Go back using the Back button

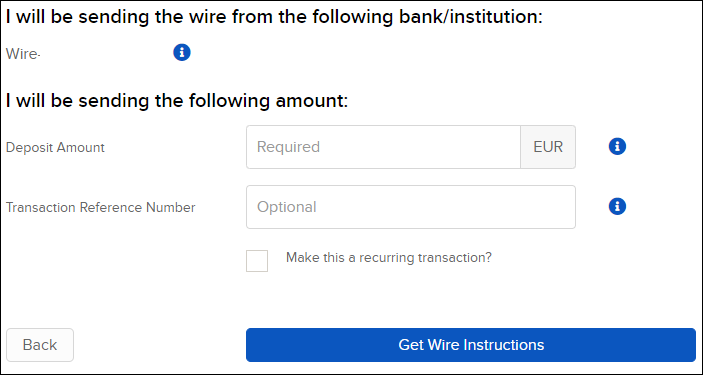click(40, 345)
